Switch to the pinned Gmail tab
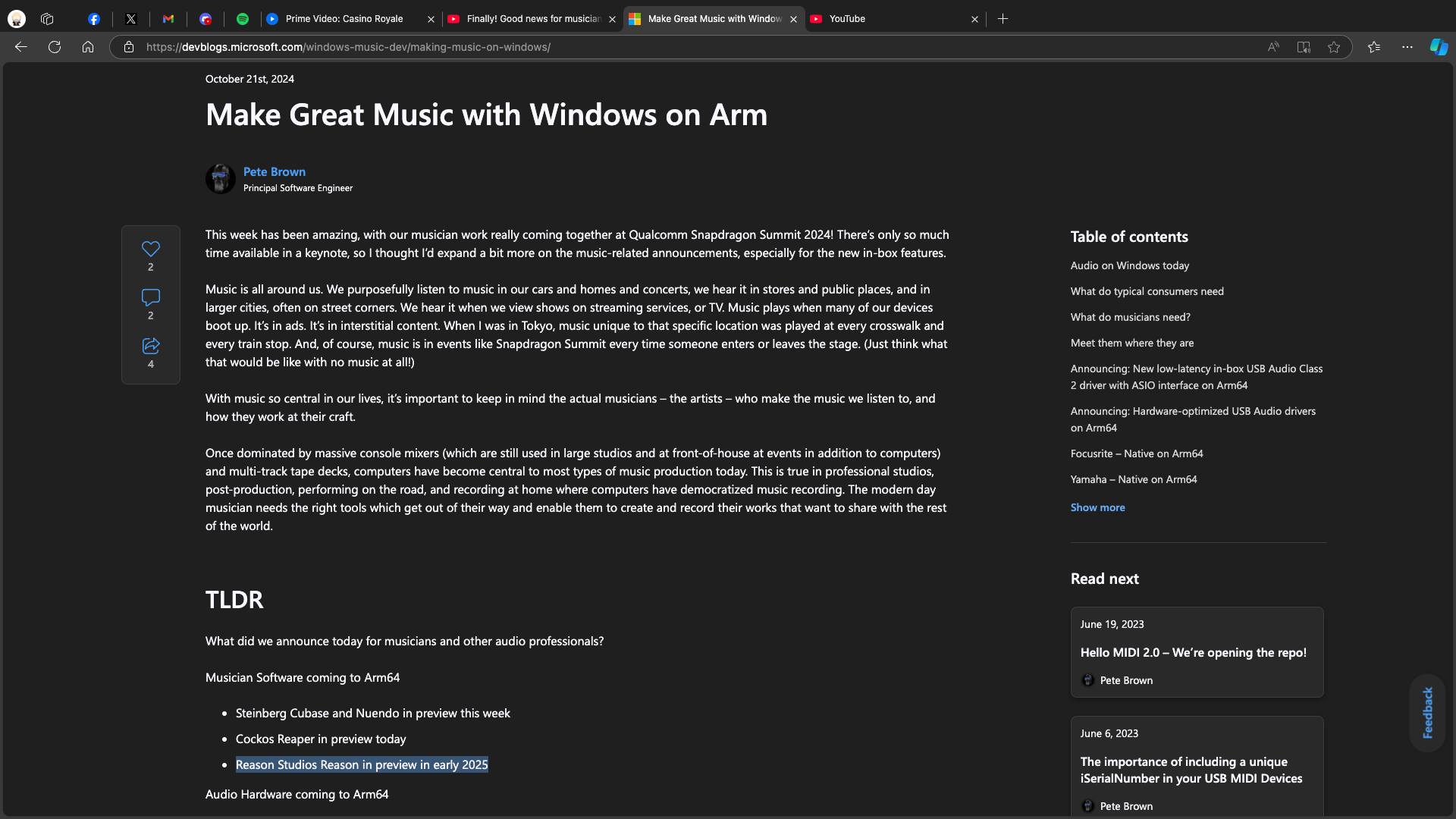The height and width of the screenshot is (819, 1456). coord(168,19)
